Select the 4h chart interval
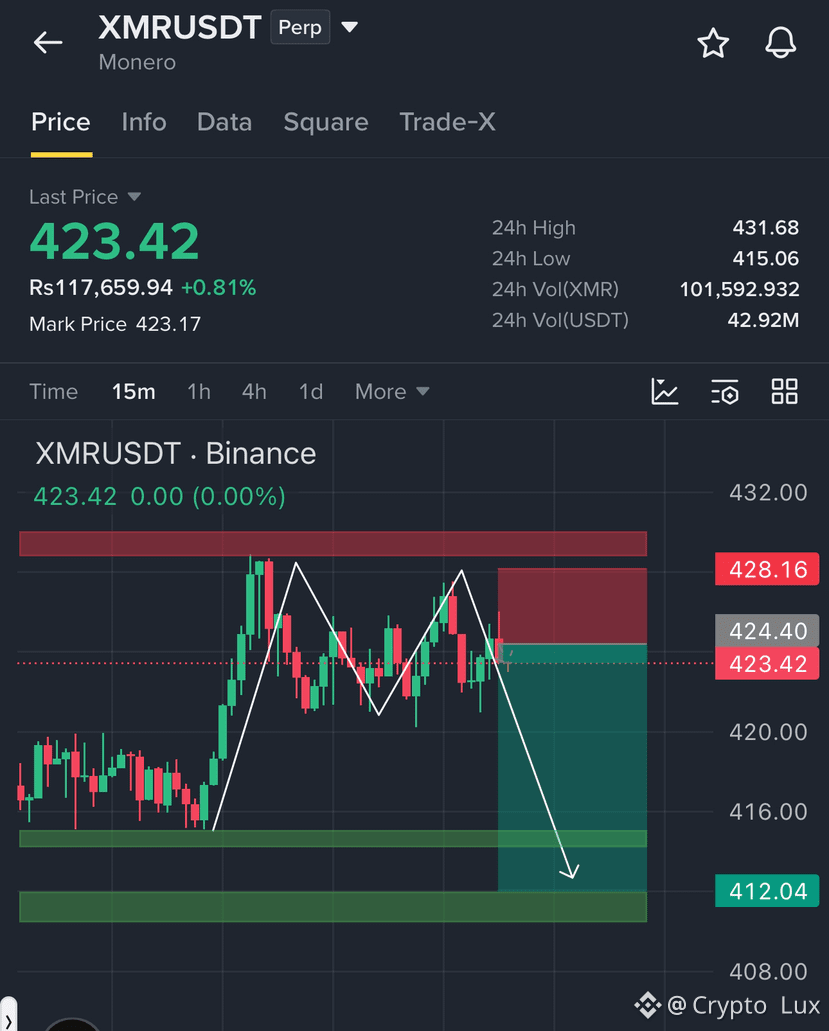The height and width of the screenshot is (1031, 829). pos(254,392)
